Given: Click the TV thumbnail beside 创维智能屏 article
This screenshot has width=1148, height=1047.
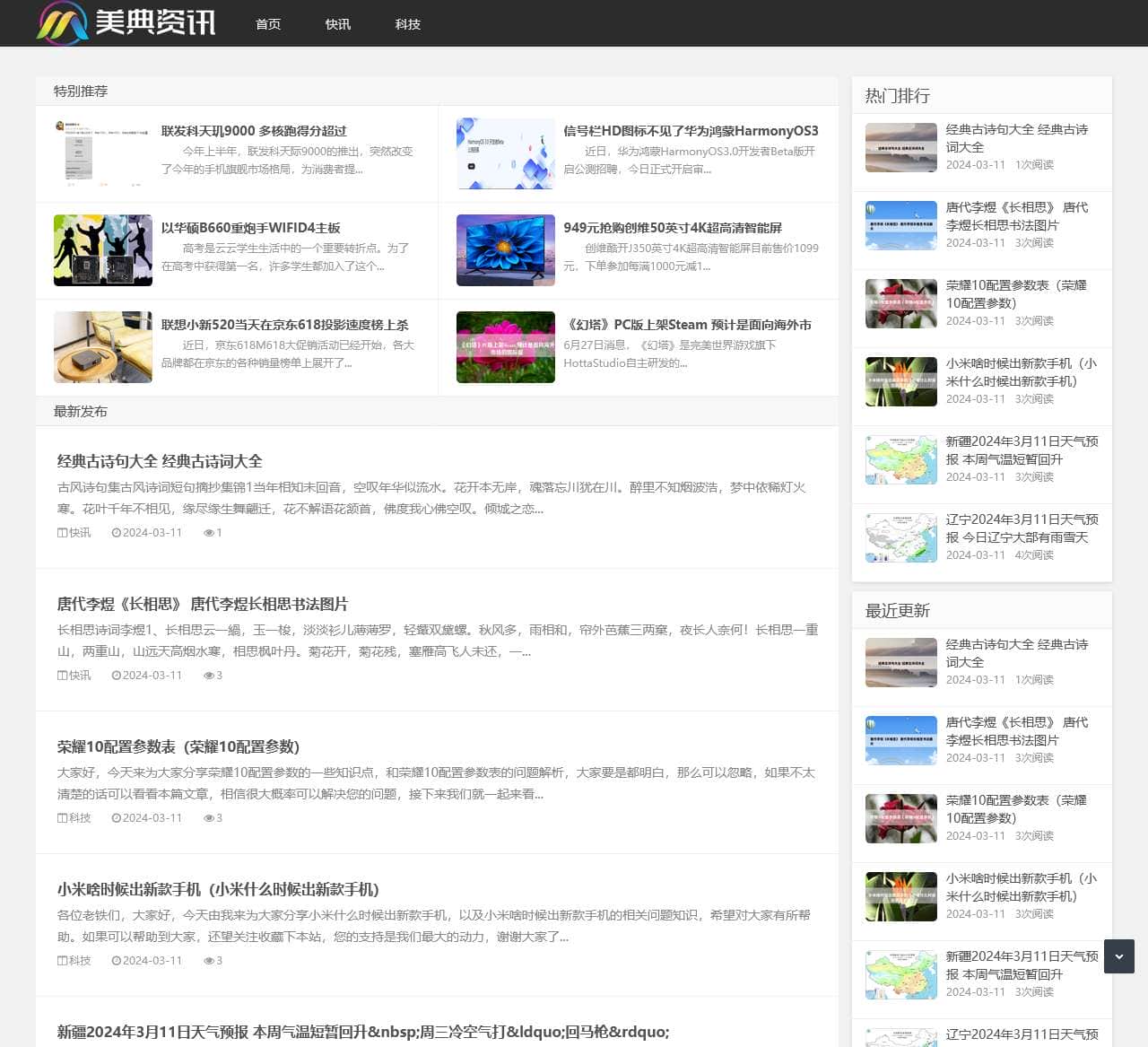Looking at the screenshot, I should coord(505,250).
